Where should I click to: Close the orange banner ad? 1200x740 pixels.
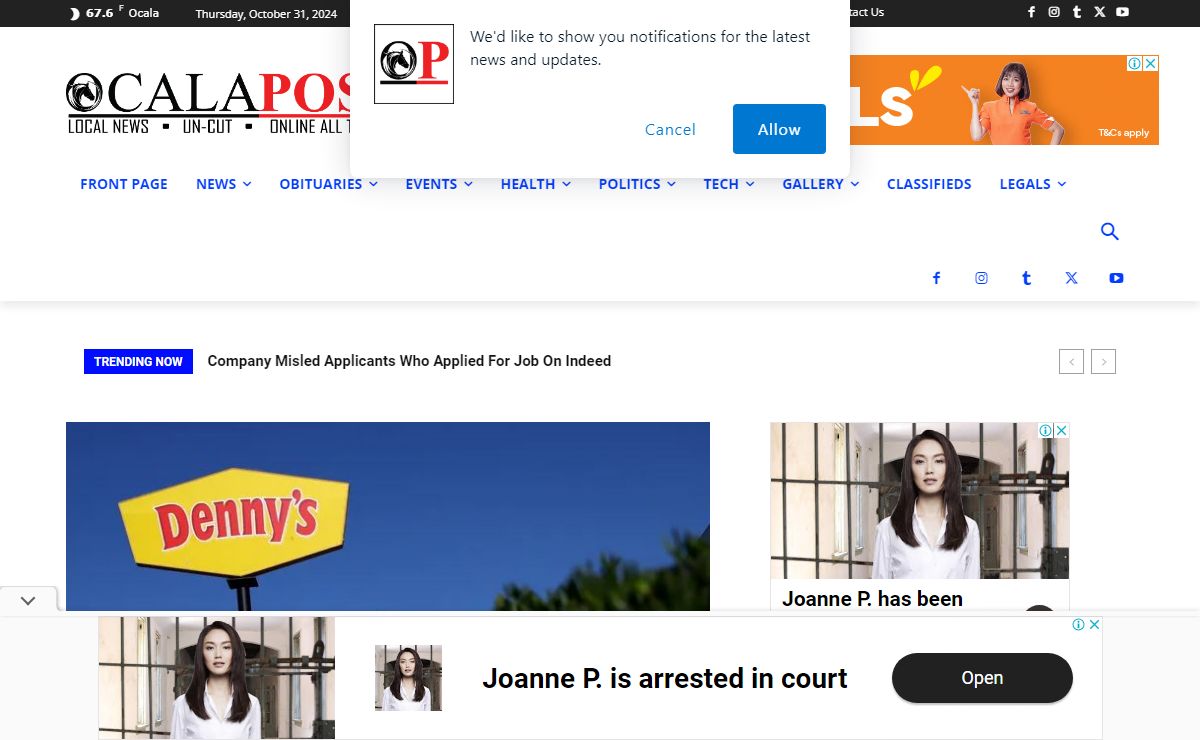coord(1151,63)
